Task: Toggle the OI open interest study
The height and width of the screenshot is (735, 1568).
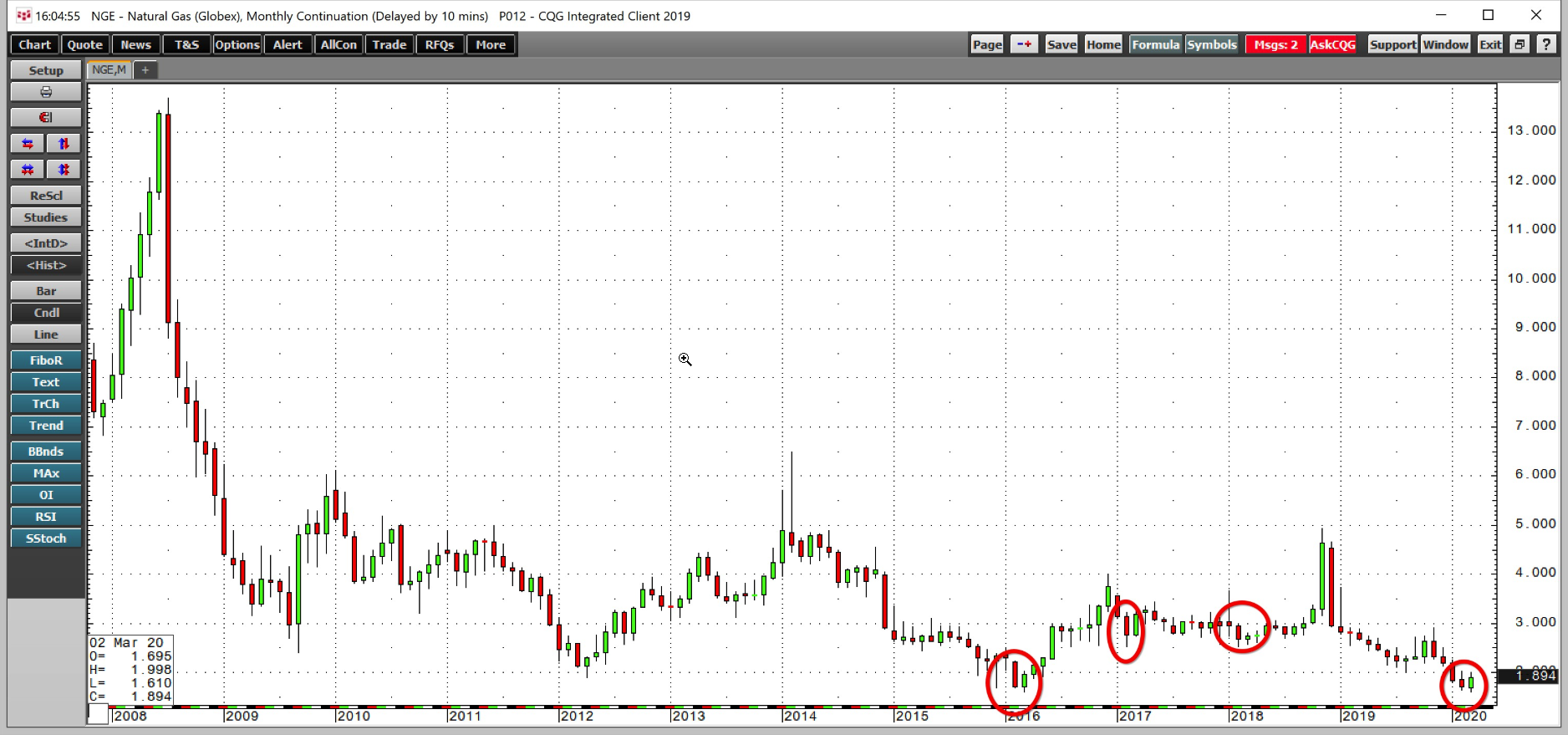Action: (46, 495)
